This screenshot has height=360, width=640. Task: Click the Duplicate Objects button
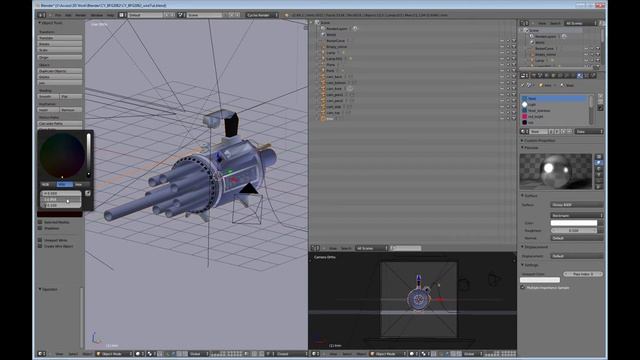(x=60, y=71)
